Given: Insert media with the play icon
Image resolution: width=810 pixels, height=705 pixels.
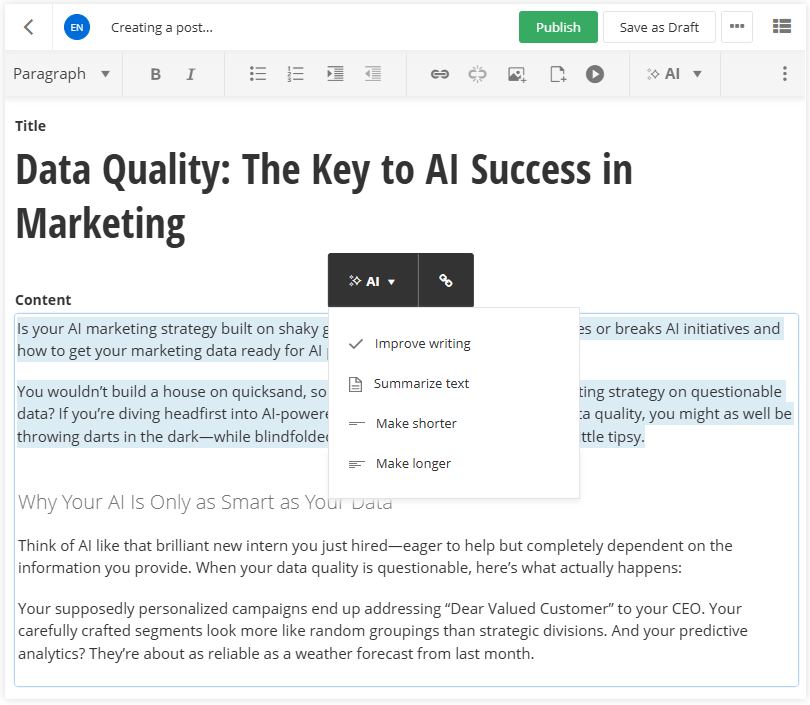Looking at the screenshot, I should coord(595,74).
